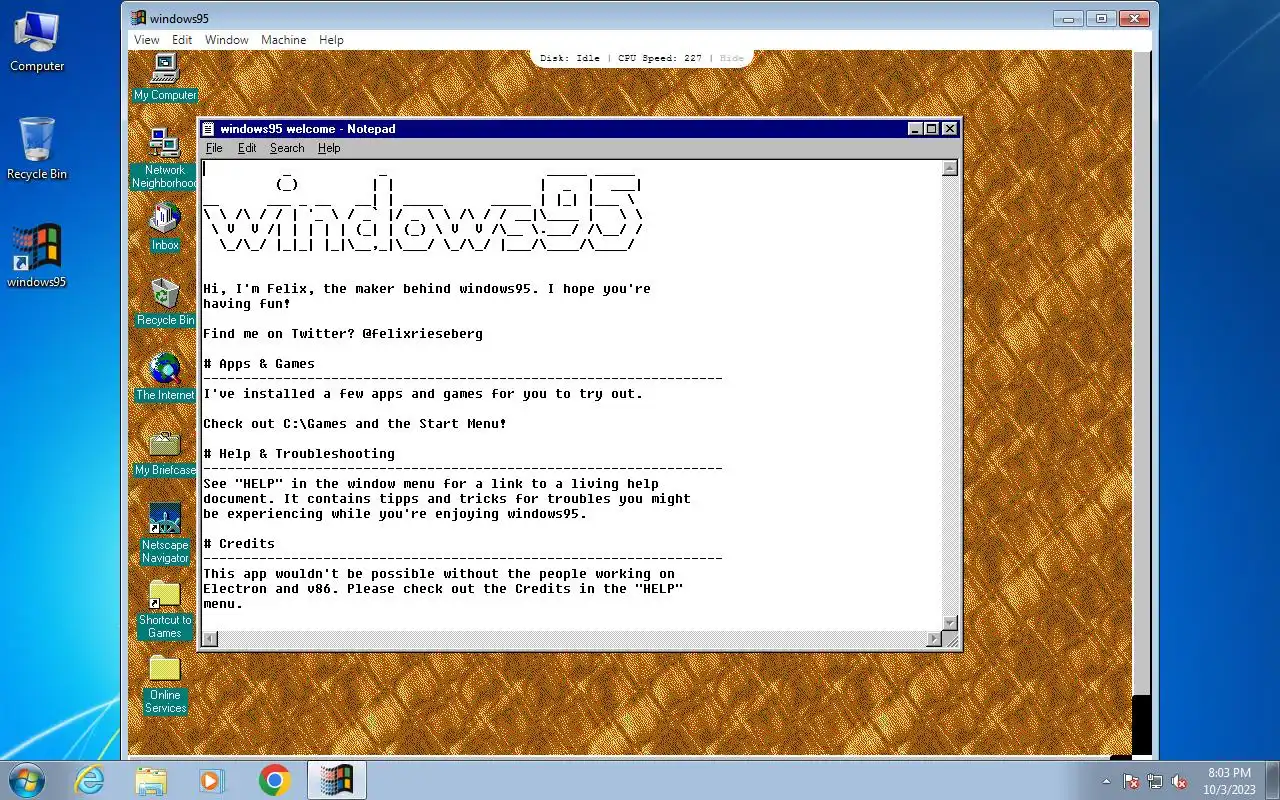Viewport: 1280px width, 800px height.
Task: Click the muted volume tray icon
Action: pos(1179,781)
